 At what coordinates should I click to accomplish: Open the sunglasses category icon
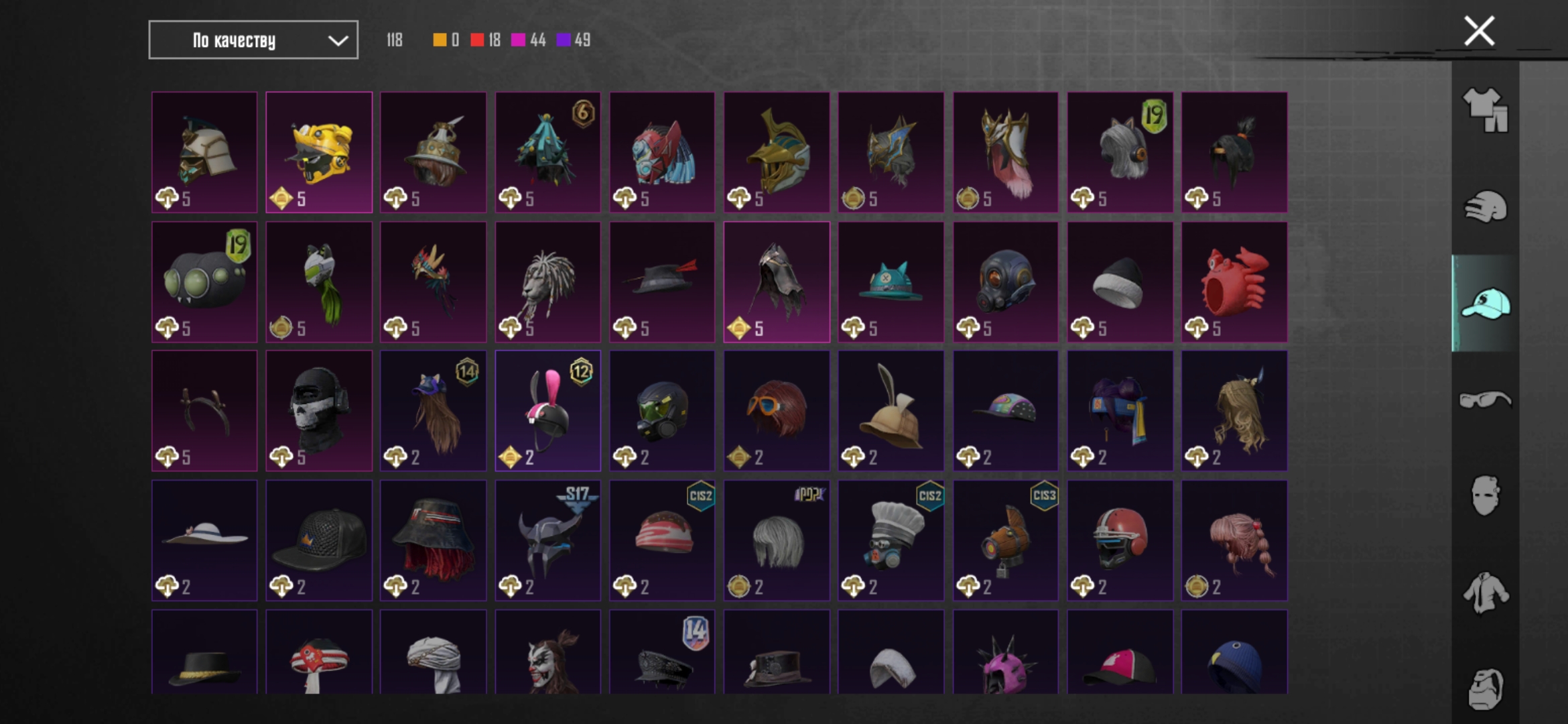(x=1485, y=400)
